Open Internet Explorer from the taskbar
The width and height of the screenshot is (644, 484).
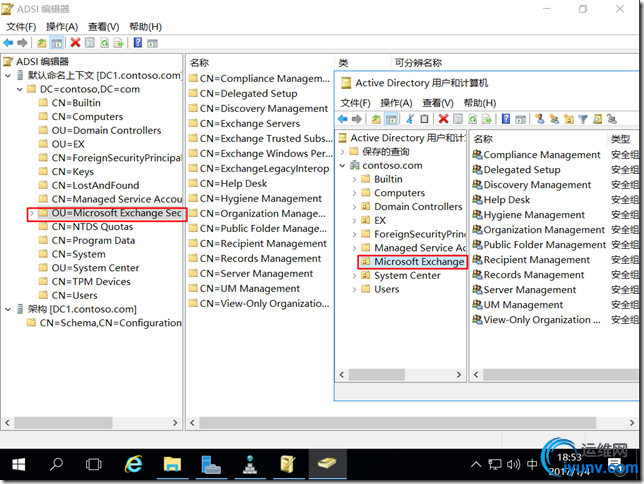(132, 464)
